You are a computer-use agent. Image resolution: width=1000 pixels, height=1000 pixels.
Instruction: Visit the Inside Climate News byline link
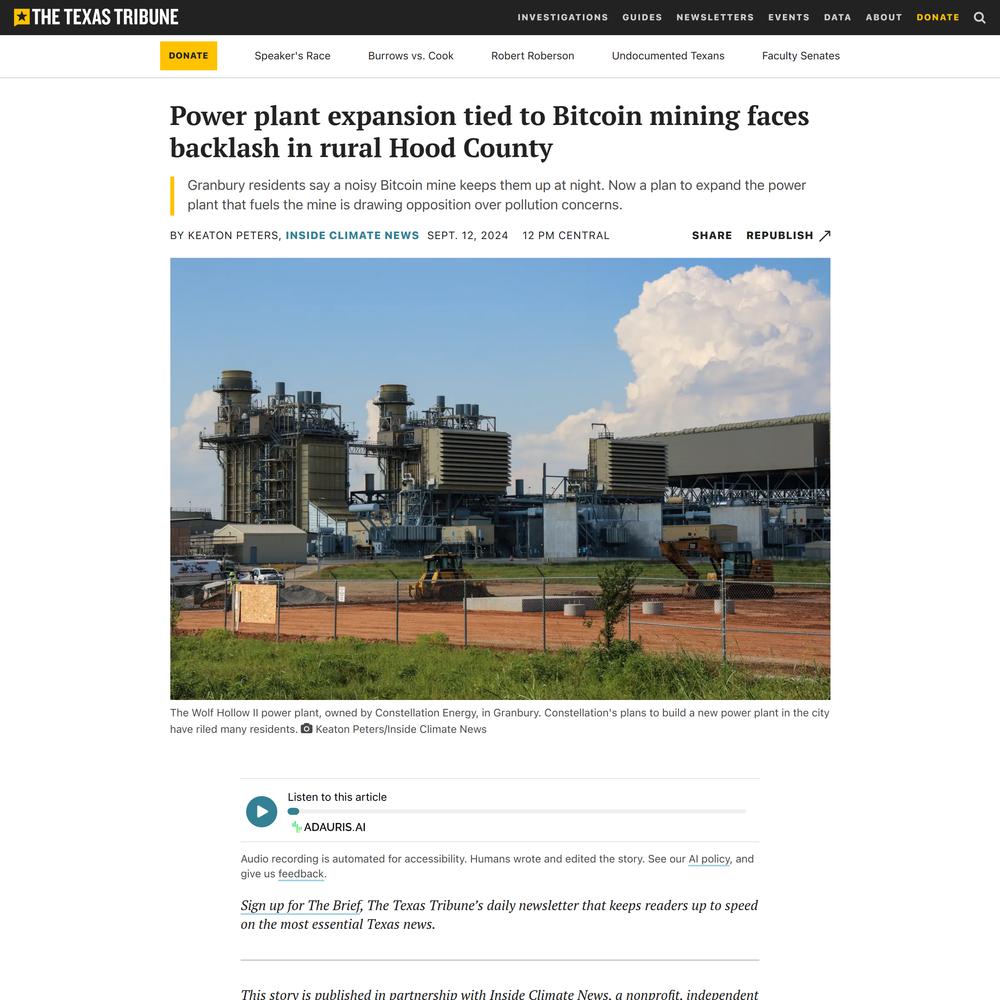point(352,235)
